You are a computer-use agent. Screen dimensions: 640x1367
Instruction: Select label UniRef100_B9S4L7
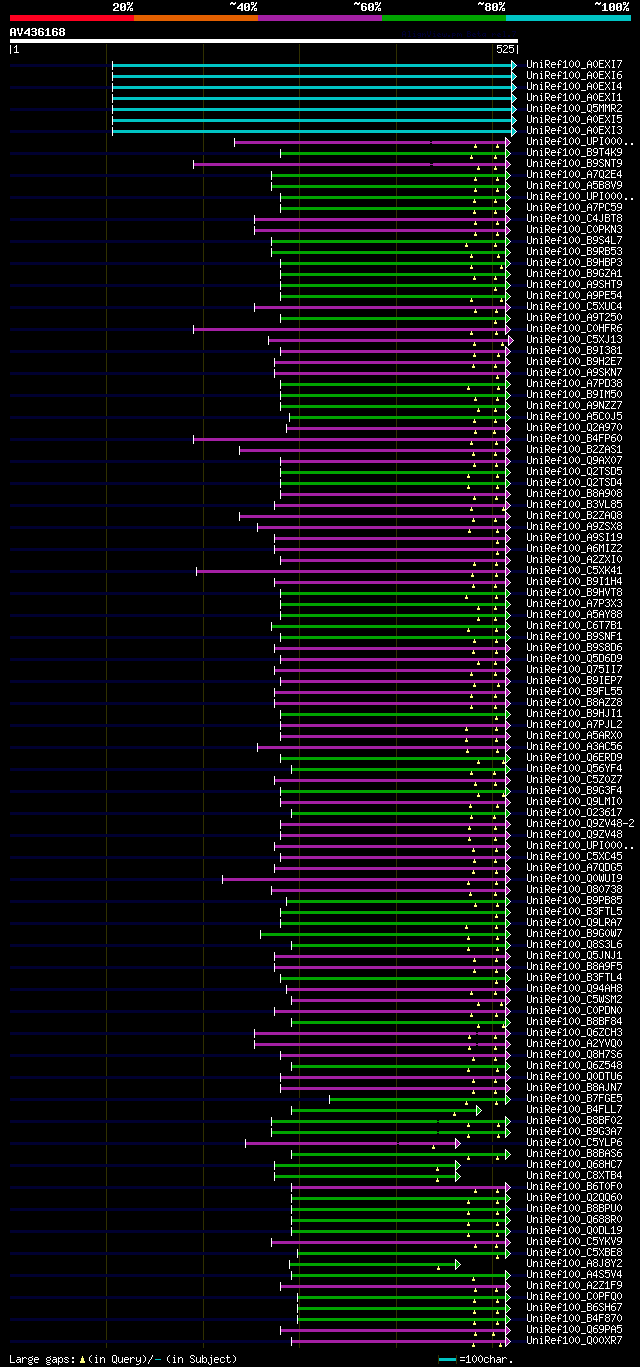pyautogui.click(x=574, y=240)
